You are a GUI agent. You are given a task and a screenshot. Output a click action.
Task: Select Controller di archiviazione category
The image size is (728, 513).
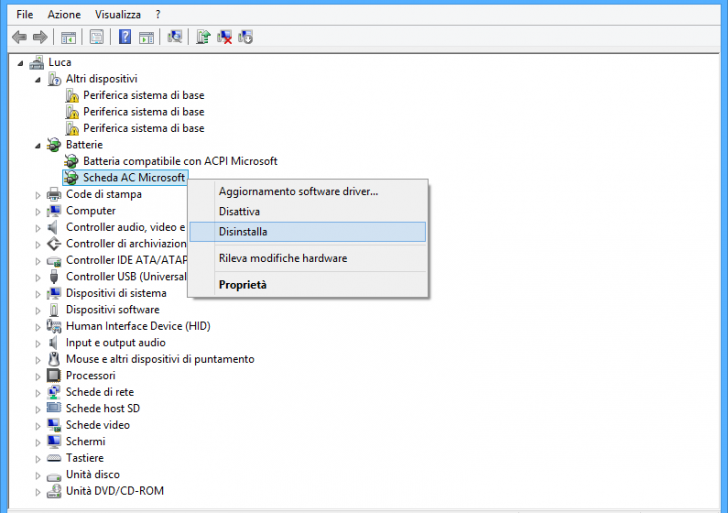[x=126, y=244]
